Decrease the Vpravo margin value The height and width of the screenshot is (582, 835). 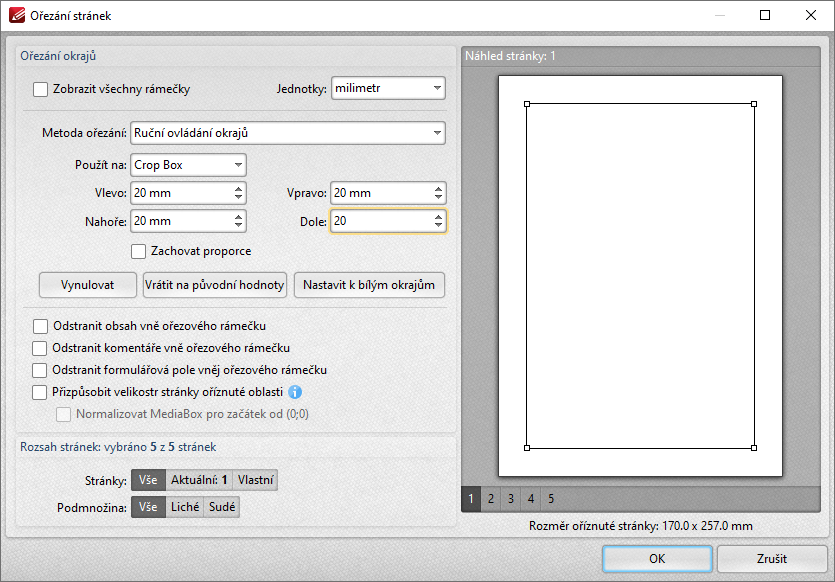pos(438,198)
